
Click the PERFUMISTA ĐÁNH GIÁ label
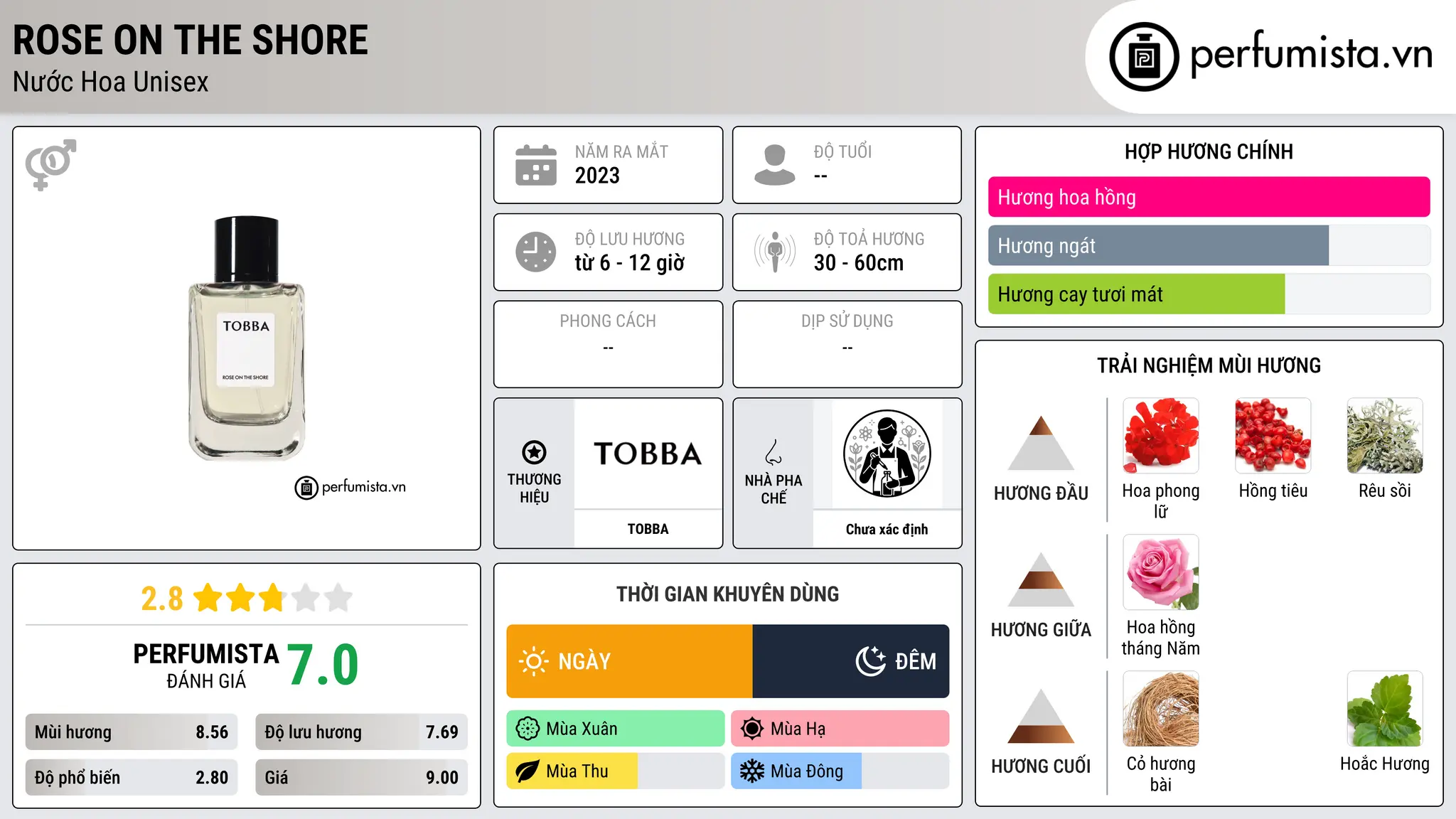pos(206,665)
